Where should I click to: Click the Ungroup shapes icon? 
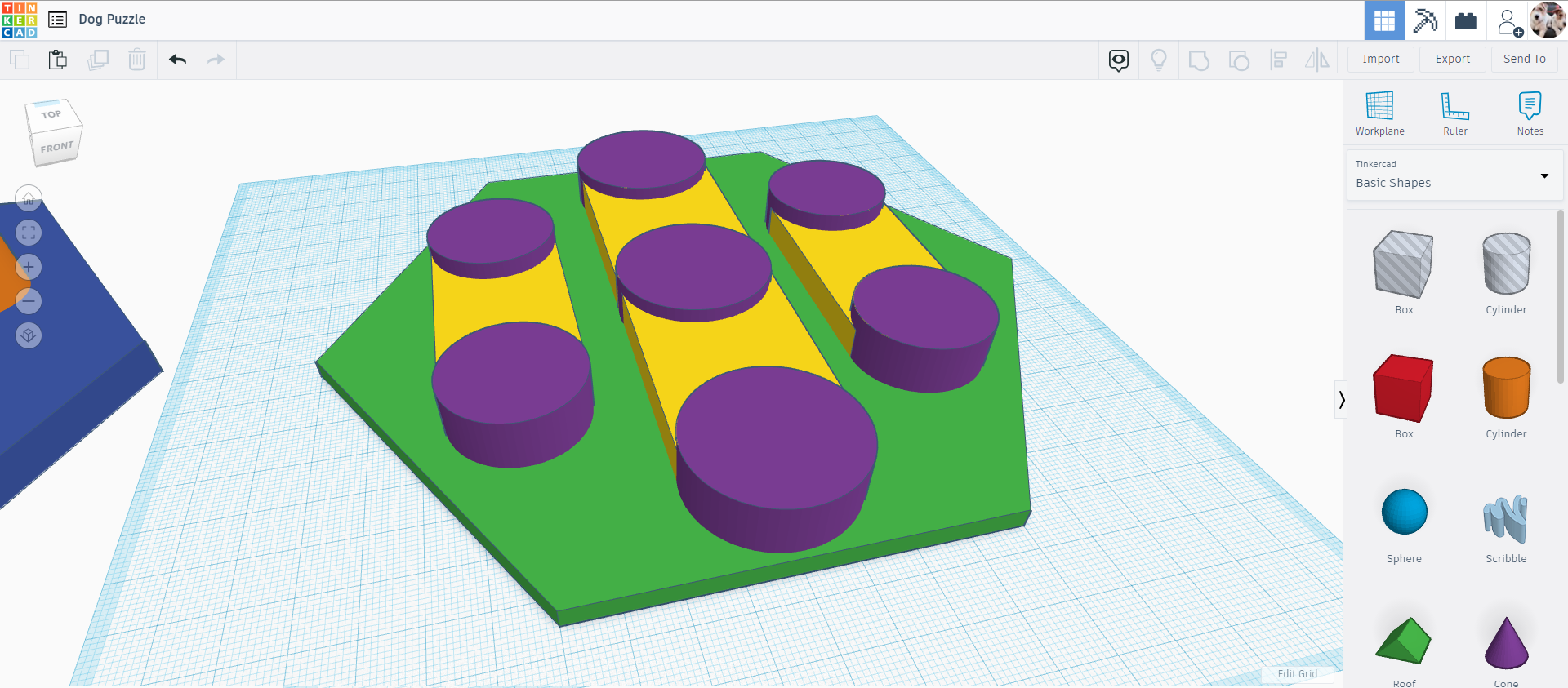tap(1239, 60)
